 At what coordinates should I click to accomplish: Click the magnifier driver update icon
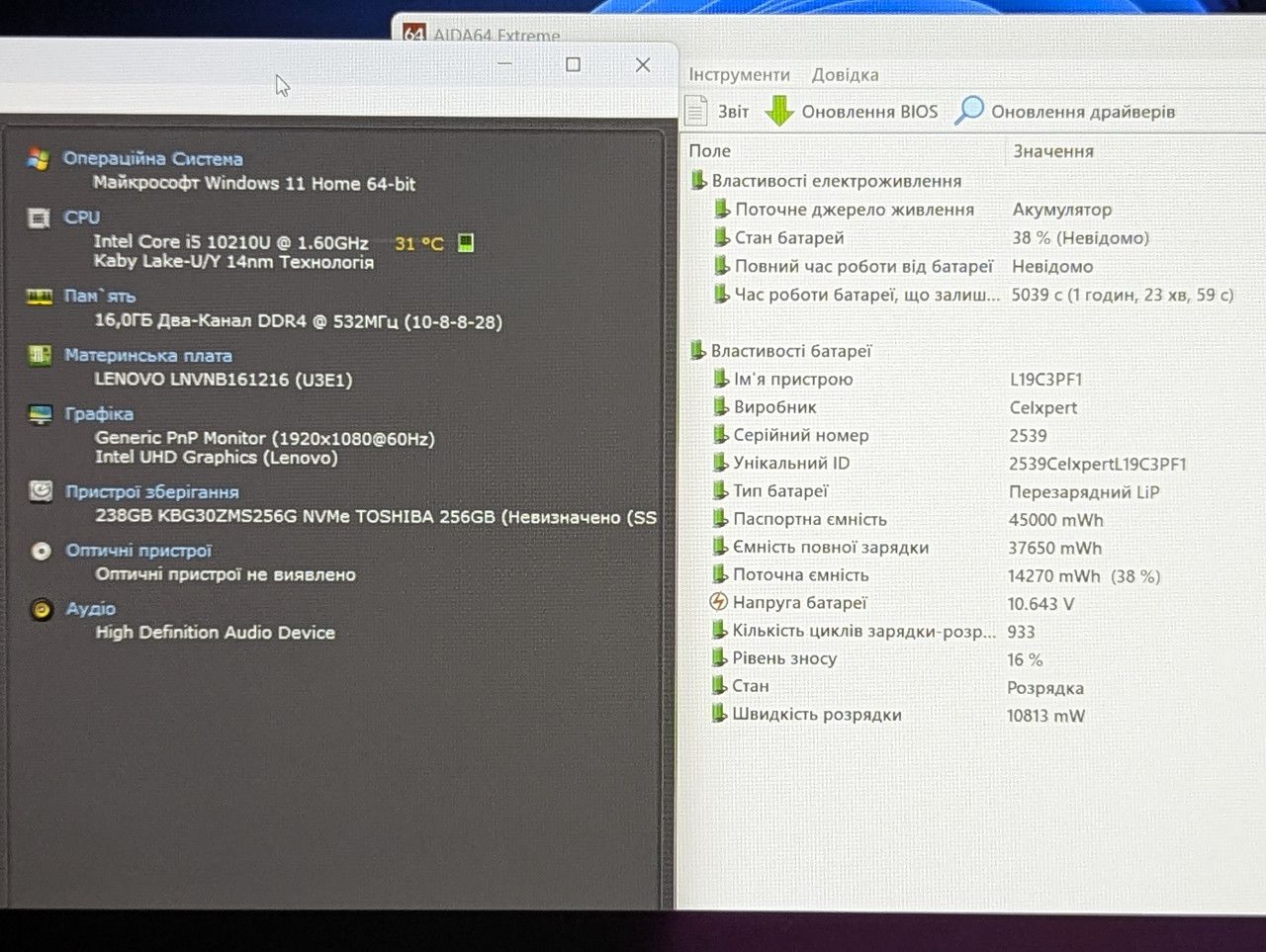click(x=969, y=110)
